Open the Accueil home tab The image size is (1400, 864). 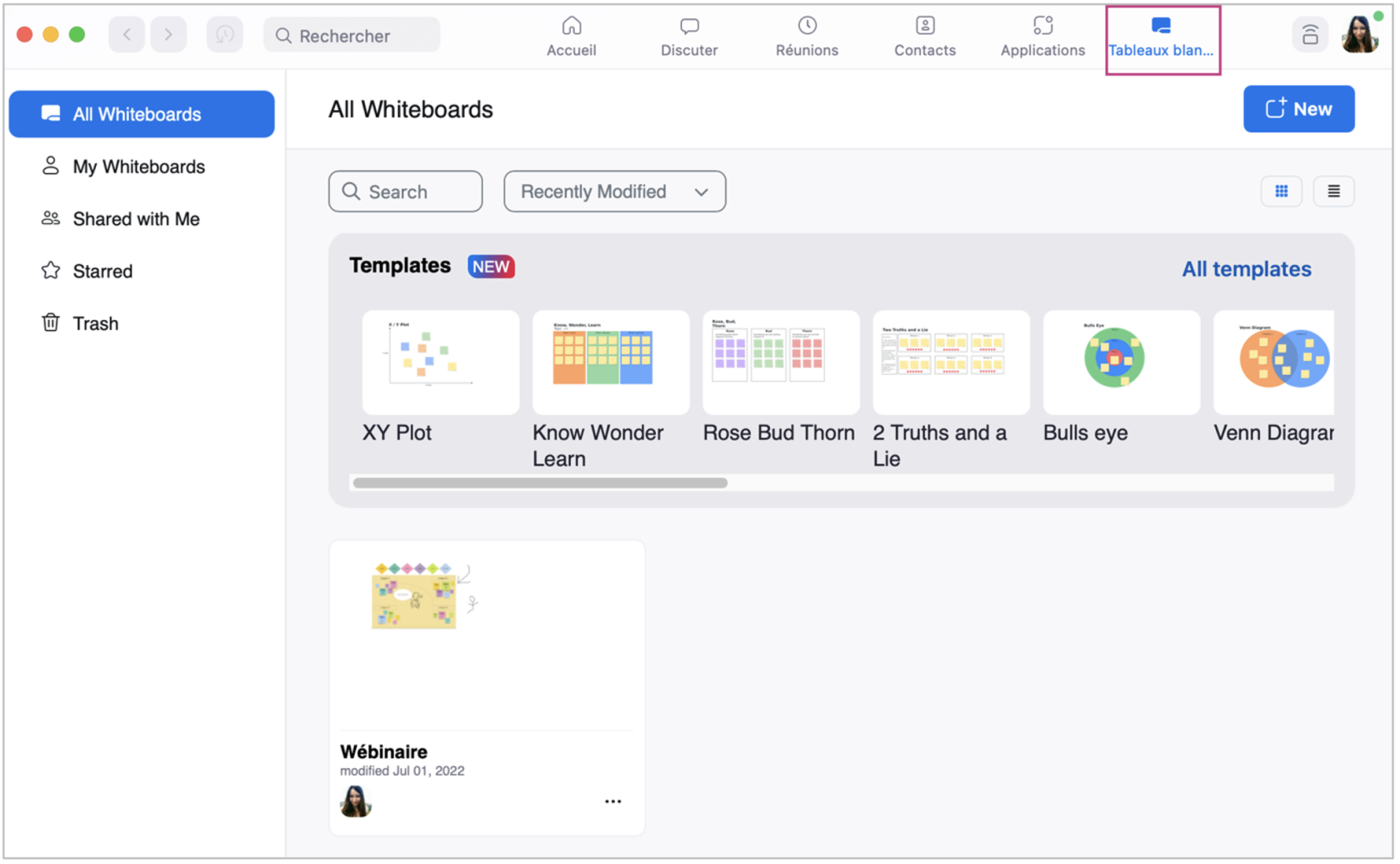(571, 37)
